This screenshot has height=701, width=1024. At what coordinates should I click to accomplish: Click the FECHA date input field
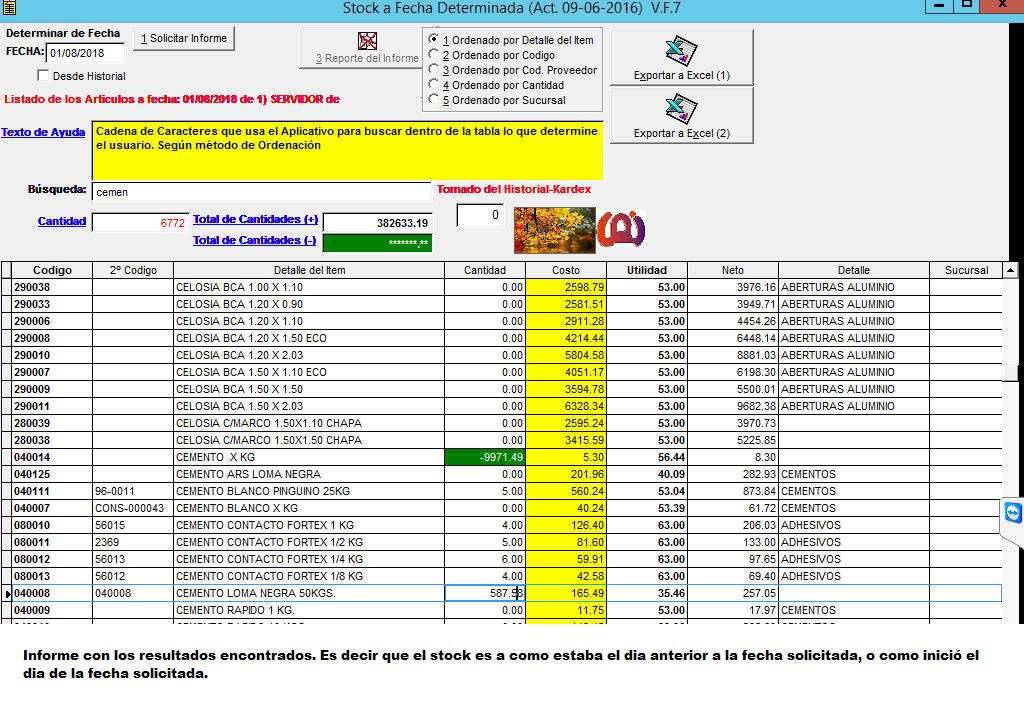tap(85, 53)
